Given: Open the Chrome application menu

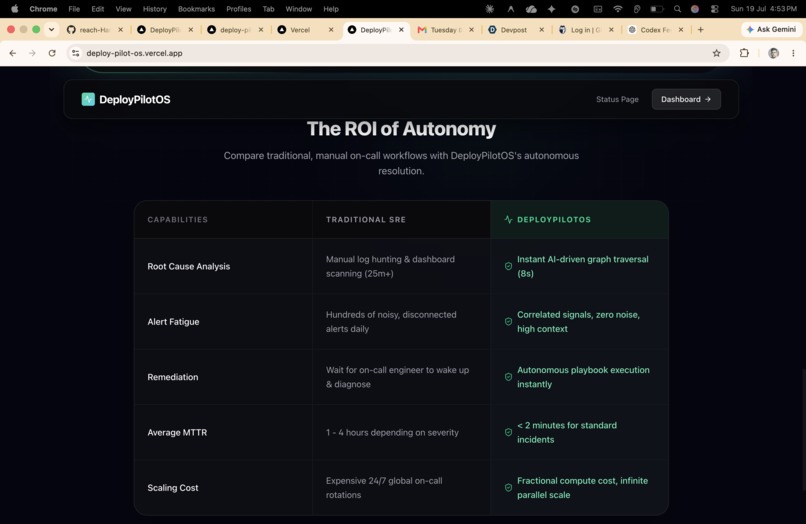Looking at the screenshot, I should [x=43, y=9].
